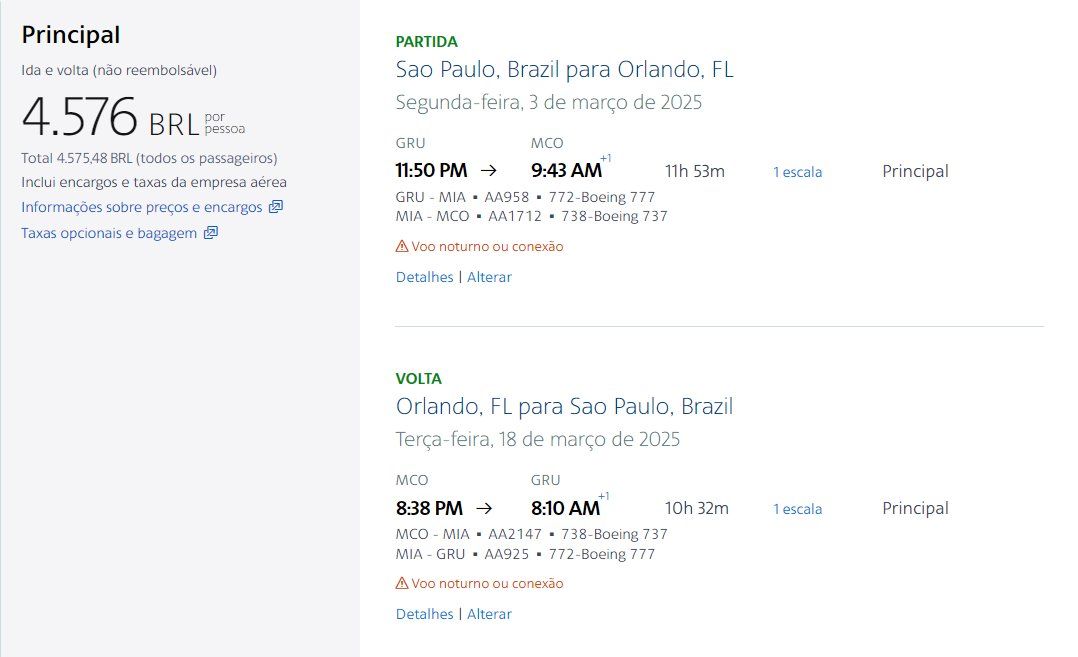1078x657 pixels.
Task: Click warning icon on return overnight flight
Action: (402, 583)
